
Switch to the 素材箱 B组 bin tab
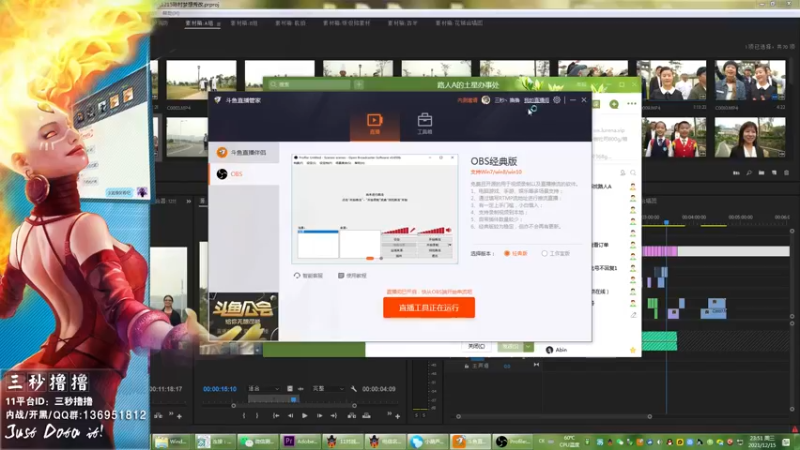coord(244,23)
